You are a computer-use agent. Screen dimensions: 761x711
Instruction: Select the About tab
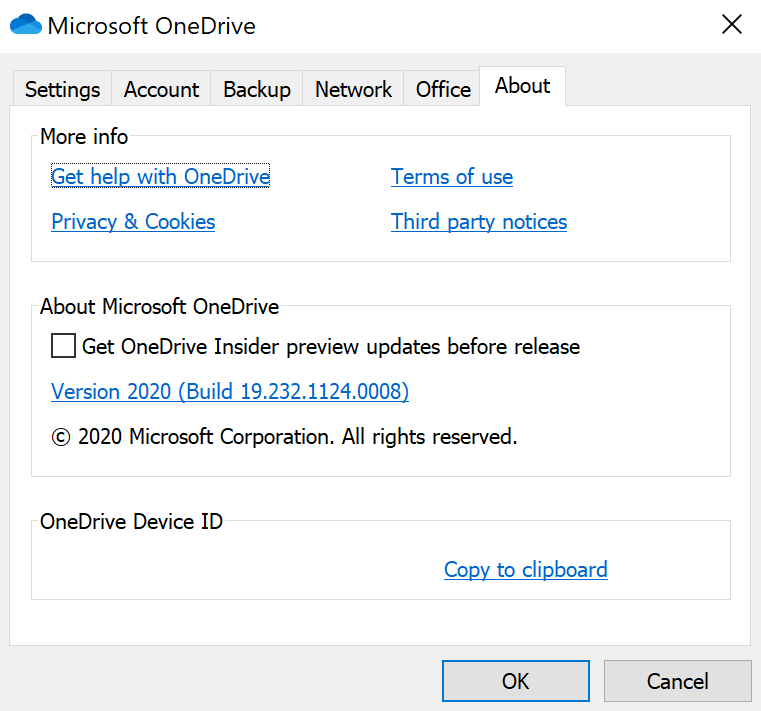pos(522,86)
